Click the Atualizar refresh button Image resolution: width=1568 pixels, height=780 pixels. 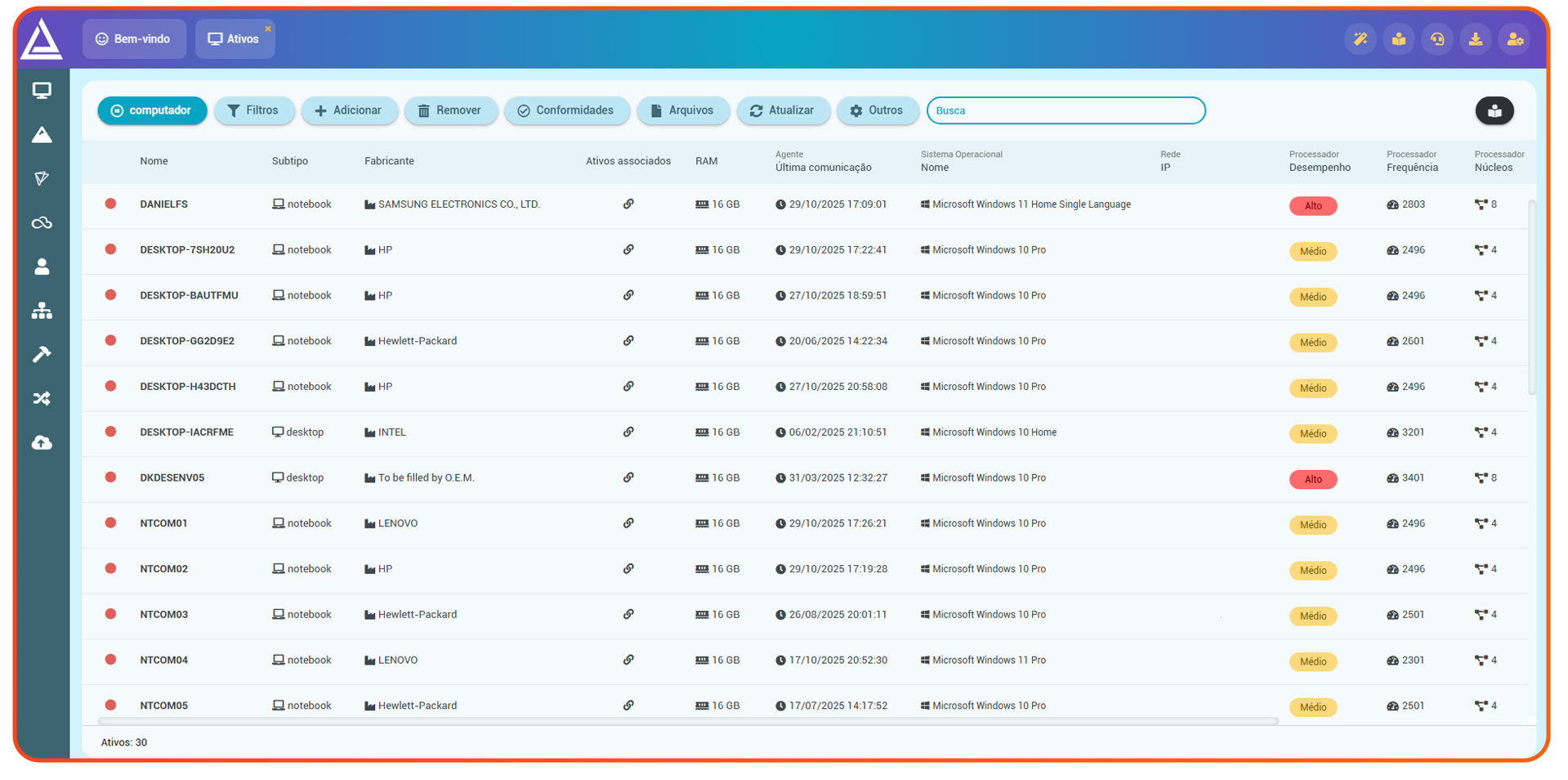pos(783,110)
